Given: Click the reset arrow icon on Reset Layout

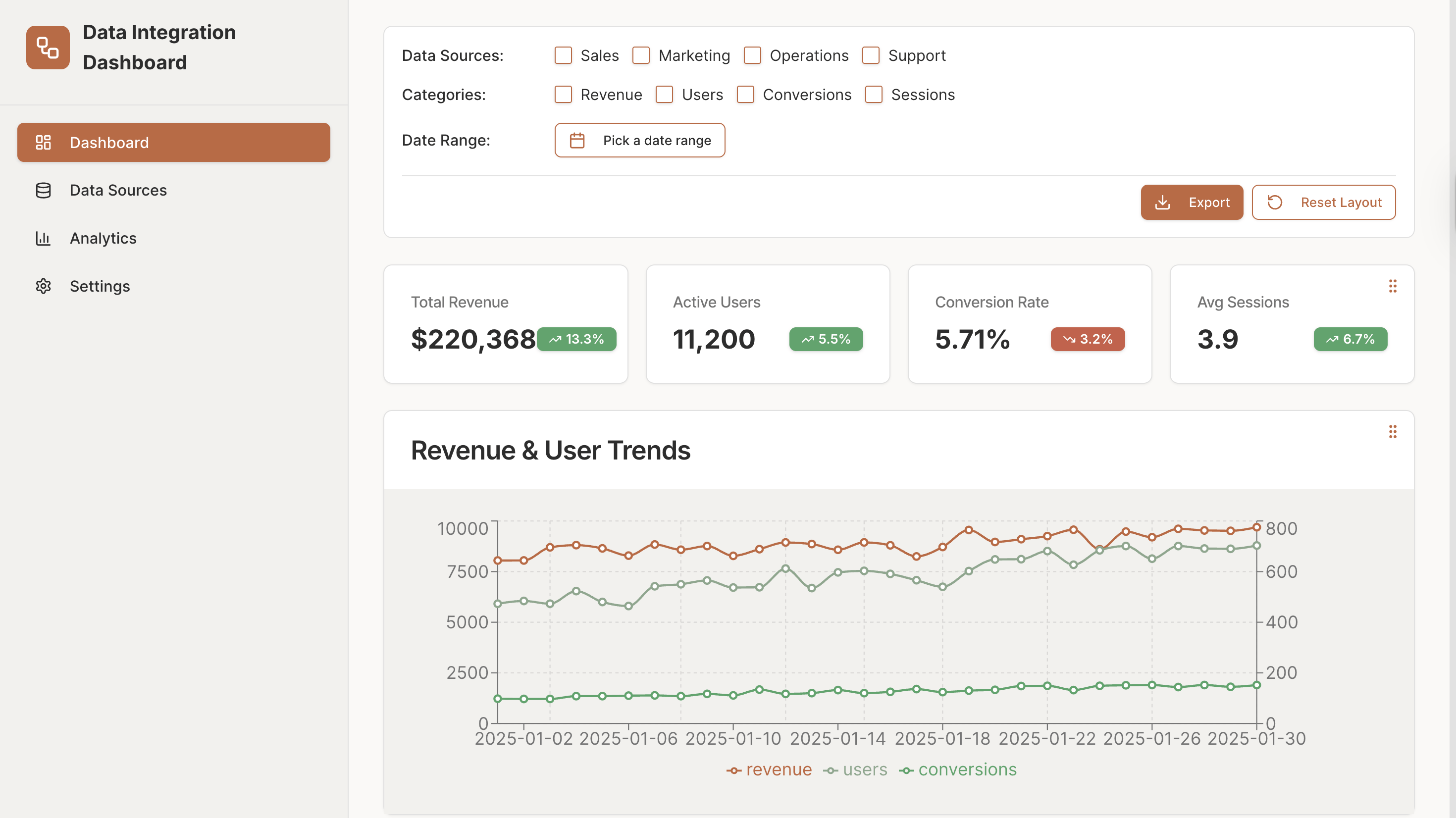Looking at the screenshot, I should tap(1276, 202).
